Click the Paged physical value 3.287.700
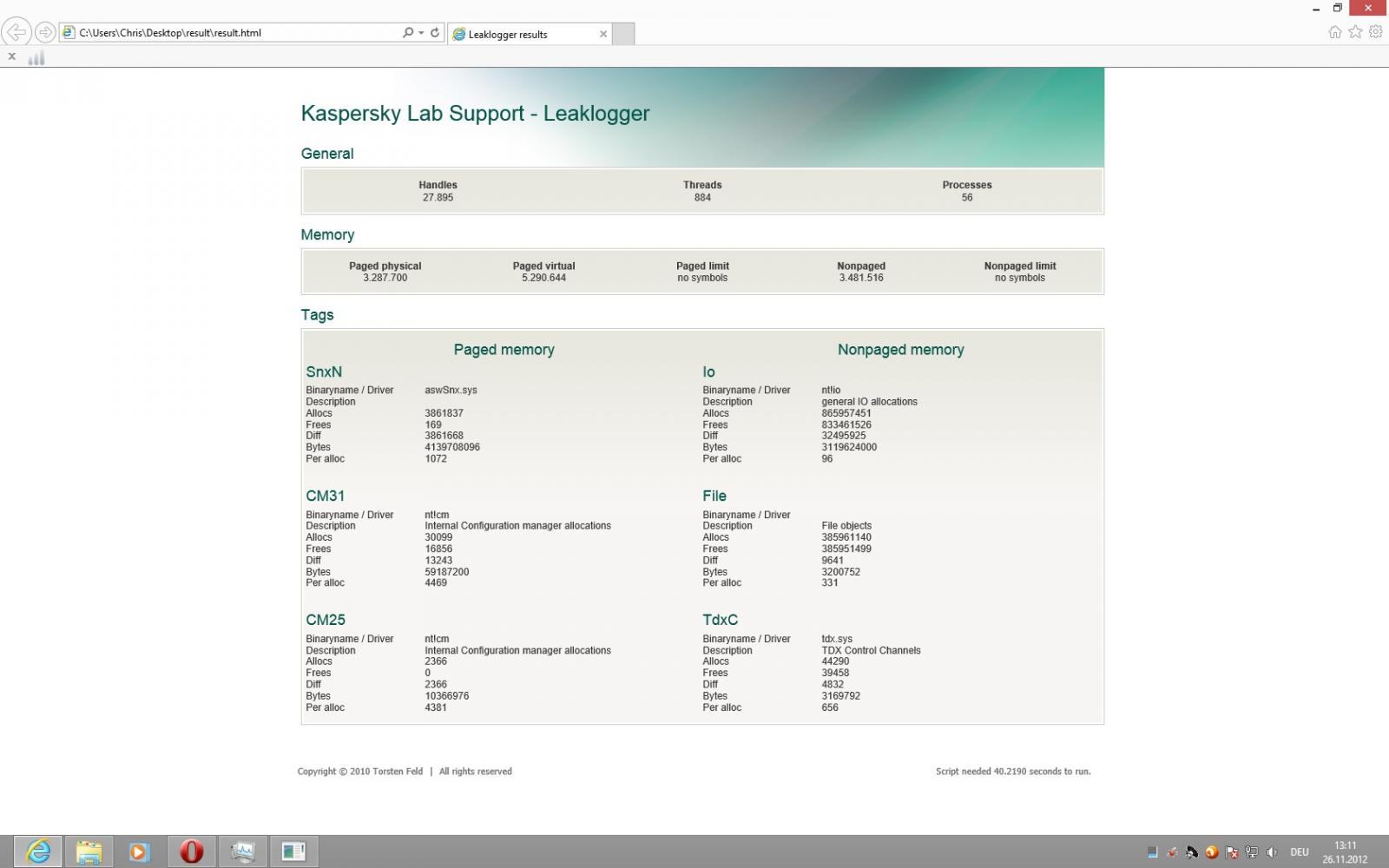This screenshot has width=1389, height=868. pos(385,278)
